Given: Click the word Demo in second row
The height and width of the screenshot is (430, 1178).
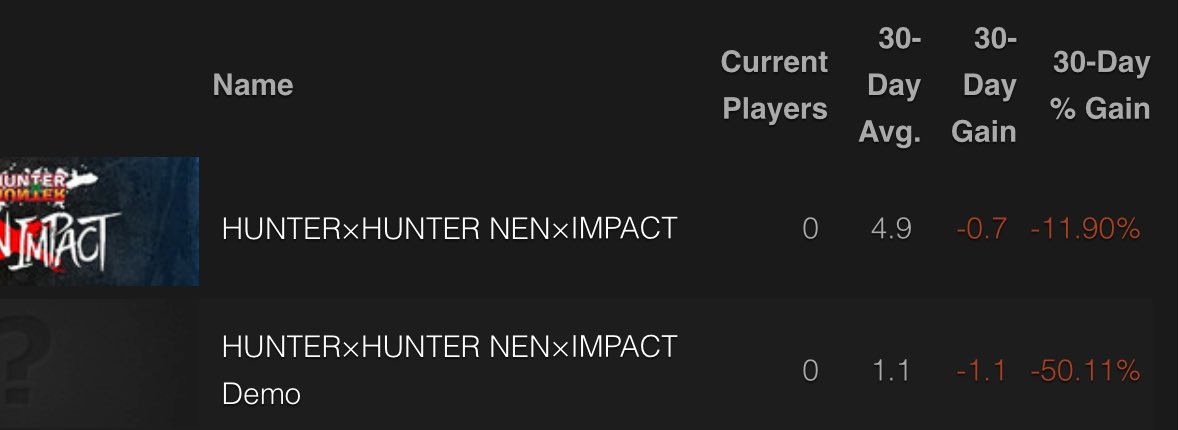Looking at the screenshot, I should [x=261, y=394].
